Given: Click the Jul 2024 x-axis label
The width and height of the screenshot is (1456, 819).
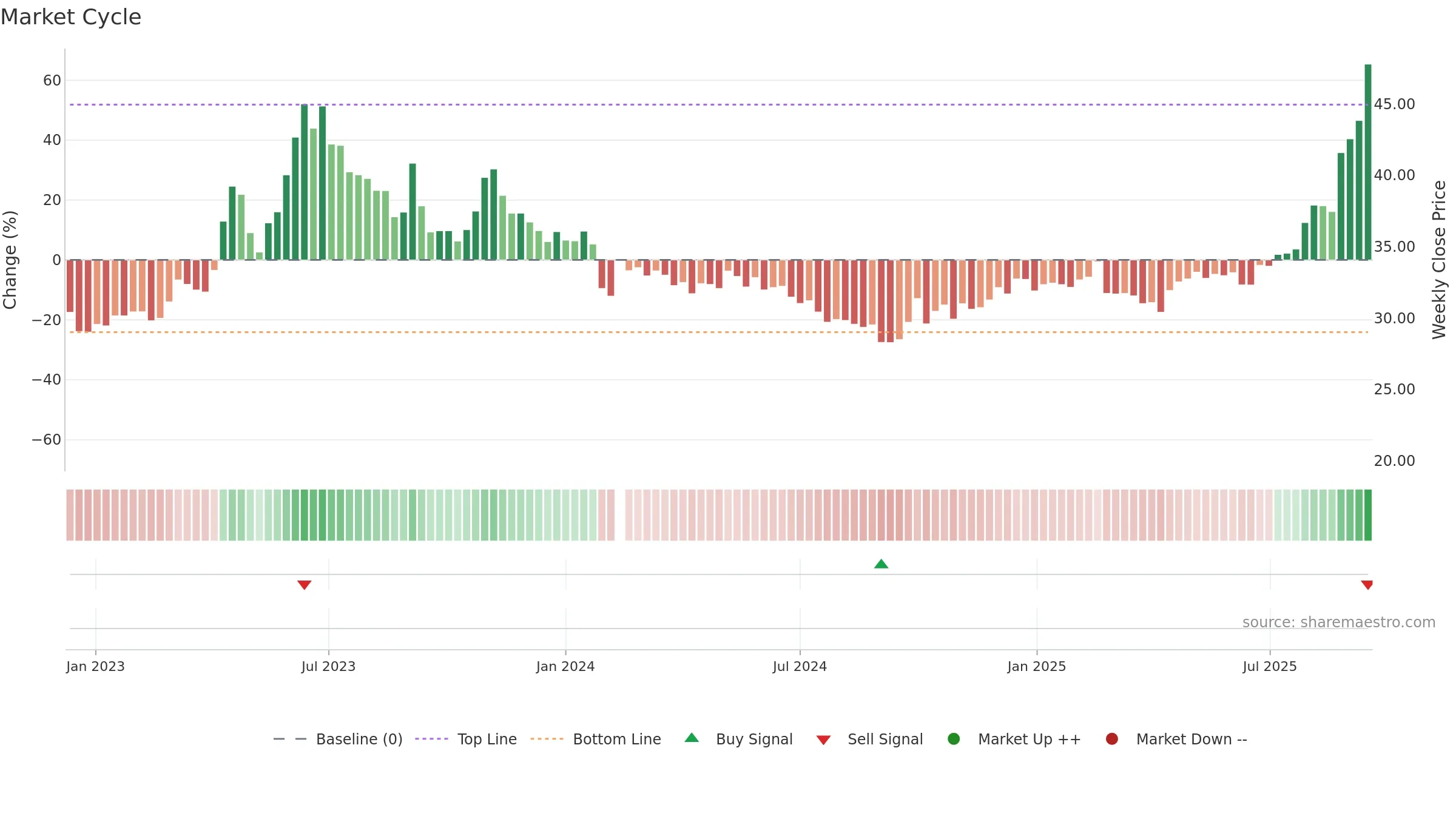Looking at the screenshot, I should coord(800,666).
